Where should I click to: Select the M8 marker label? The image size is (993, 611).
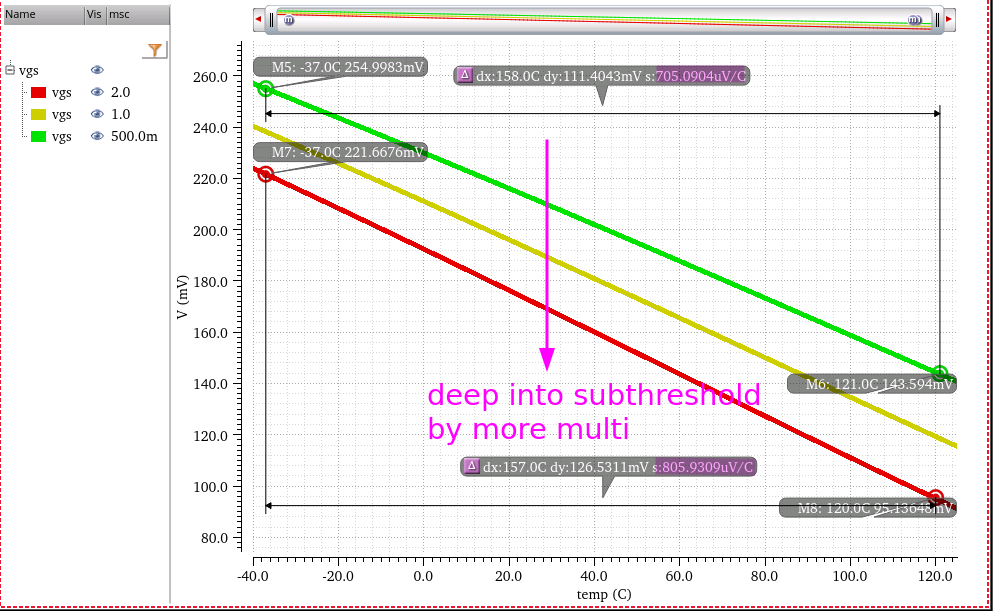(868, 508)
